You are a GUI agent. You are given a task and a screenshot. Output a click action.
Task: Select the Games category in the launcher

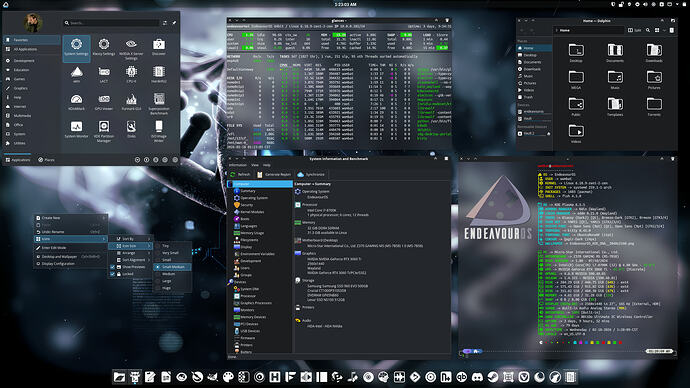pyautogui.click(x=32, y=79)
